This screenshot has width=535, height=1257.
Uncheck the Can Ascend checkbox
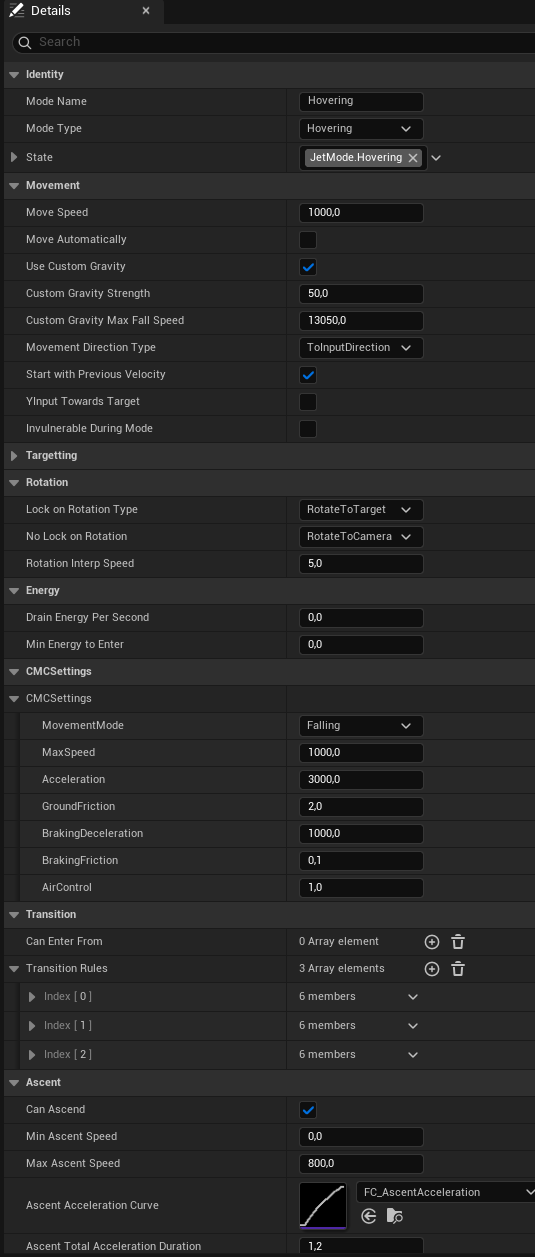tap(308, 1110)
